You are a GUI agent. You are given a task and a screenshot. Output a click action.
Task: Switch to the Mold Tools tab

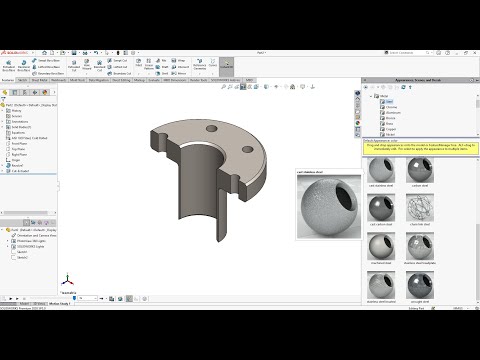pyautogui.click(x=77, y=80)
